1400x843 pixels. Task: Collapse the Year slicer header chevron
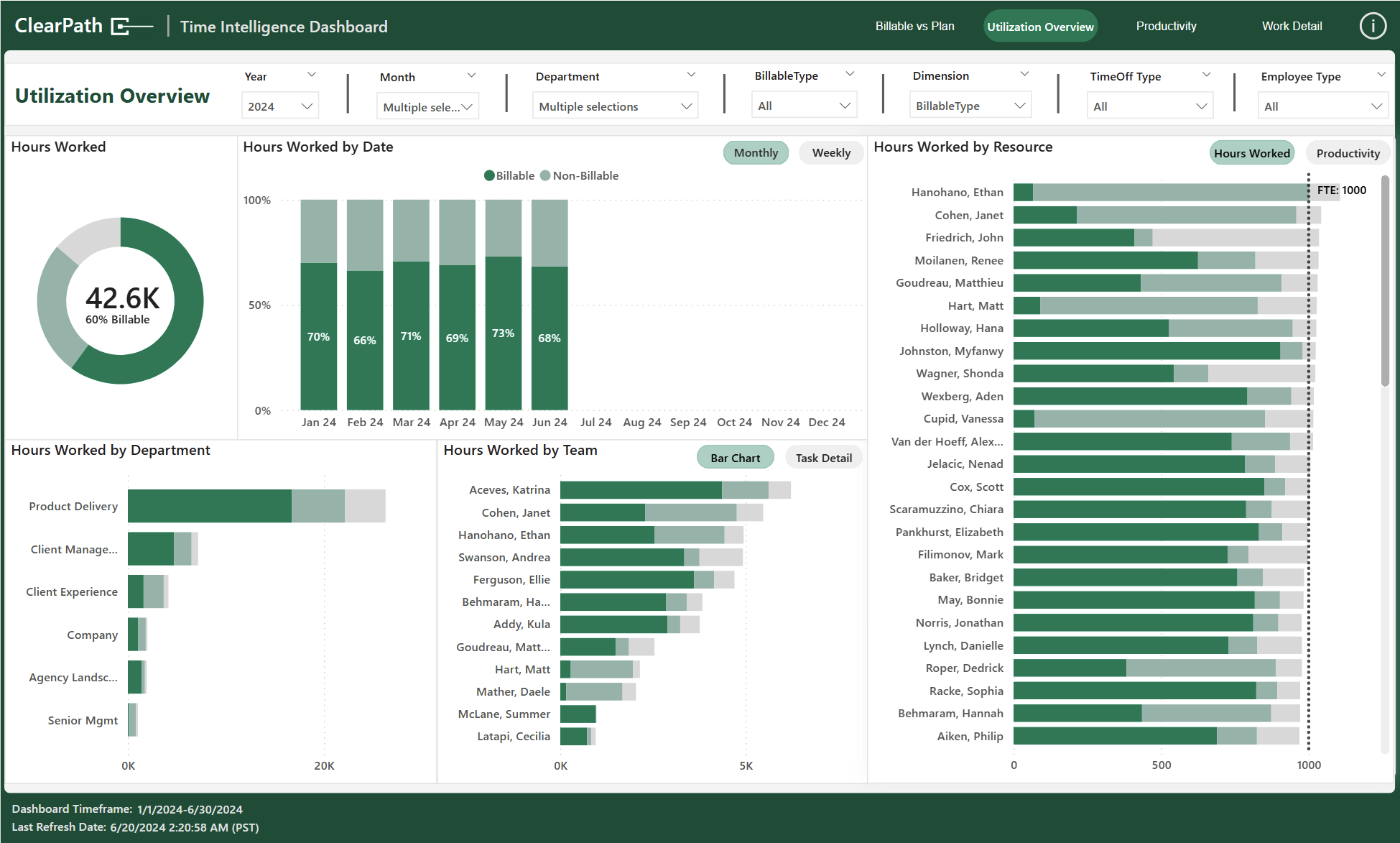(312, 75)
